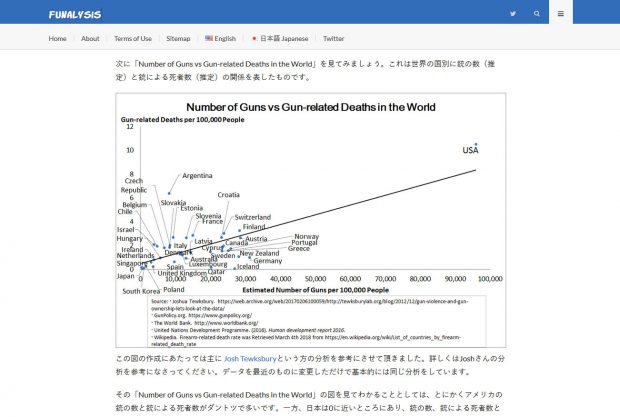The width and height of the screenshot is (620, 417).
Task: Click the Source Joshua Tewksbury citation line
Action: (x=310, y=305)
